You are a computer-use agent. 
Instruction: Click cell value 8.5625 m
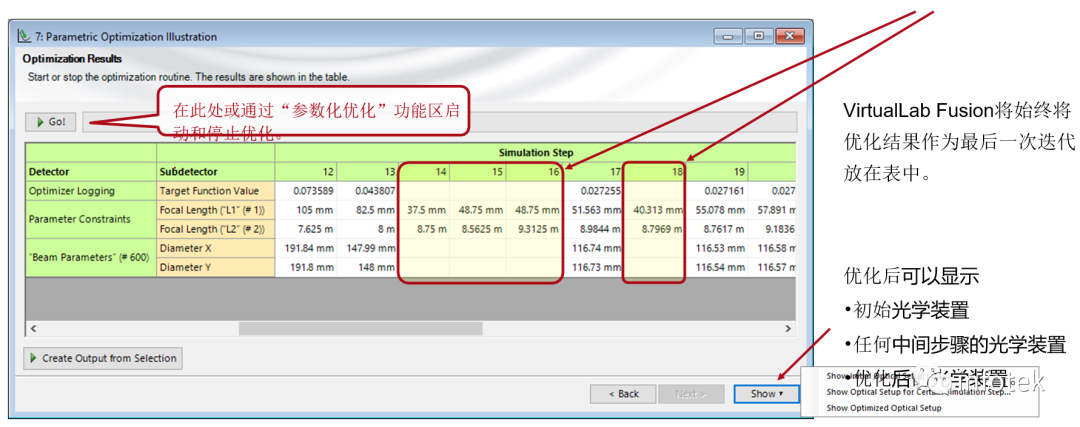click(x=478, y=229)
